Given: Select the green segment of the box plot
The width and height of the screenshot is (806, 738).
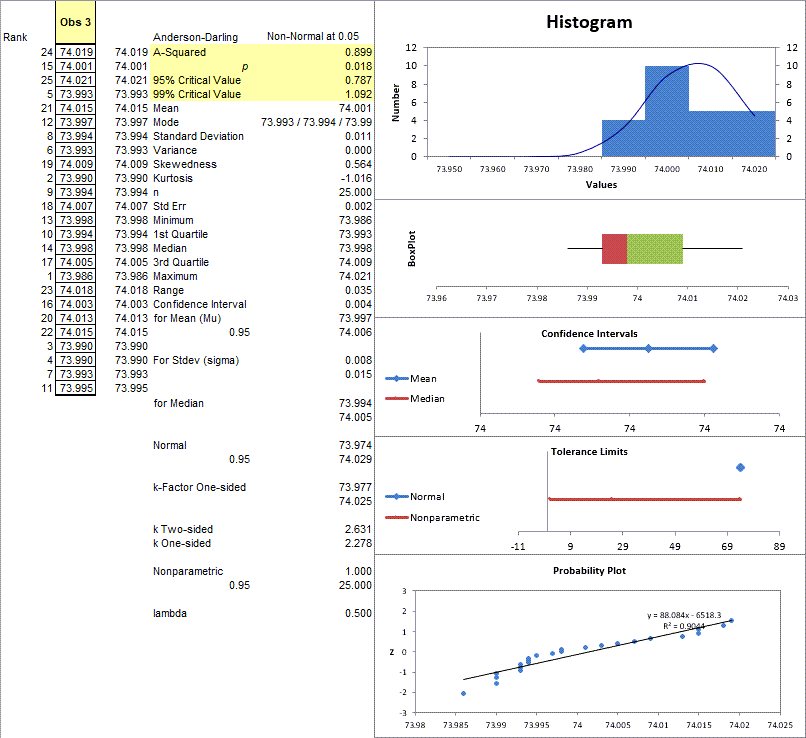Looking at the screenshot, I should pos(655,249).
